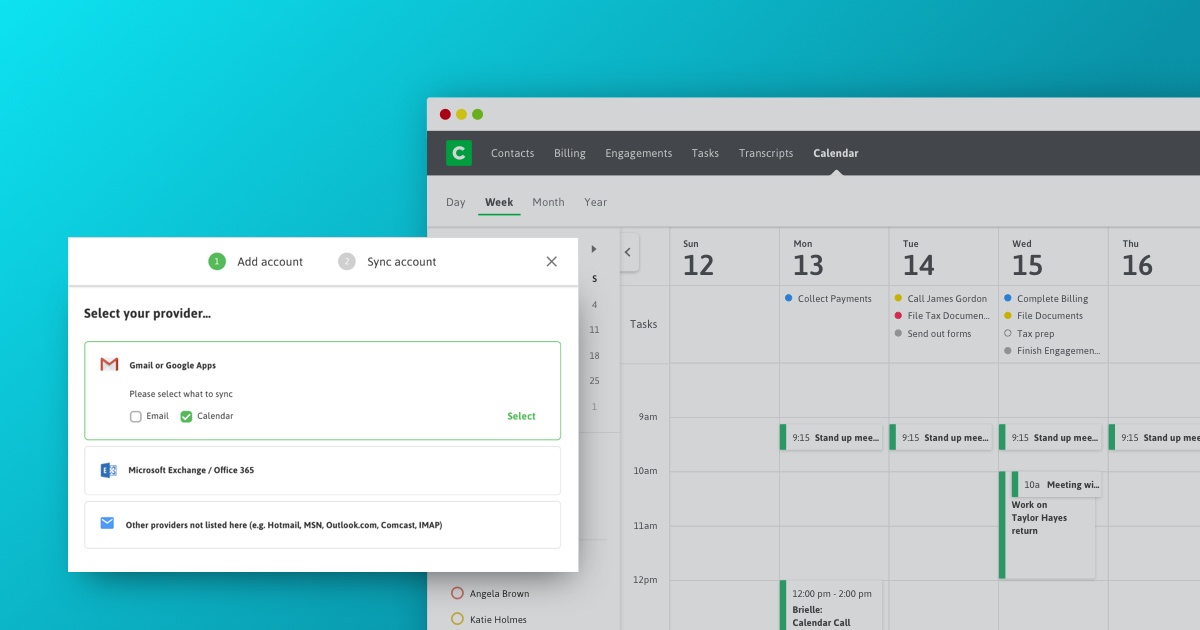
Task: Uncheck the Calendar sync checkbox
Action: [186, 417]
